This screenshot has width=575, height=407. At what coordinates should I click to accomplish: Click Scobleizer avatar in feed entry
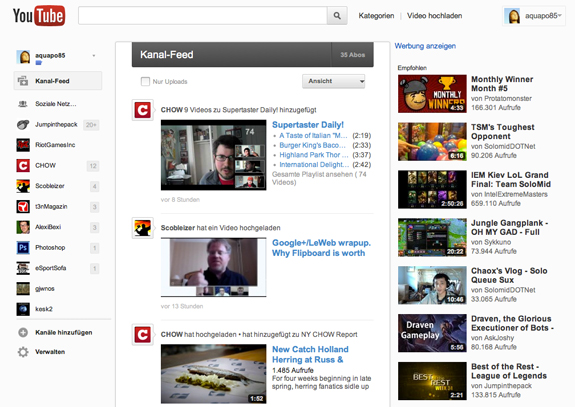point(143,228)
